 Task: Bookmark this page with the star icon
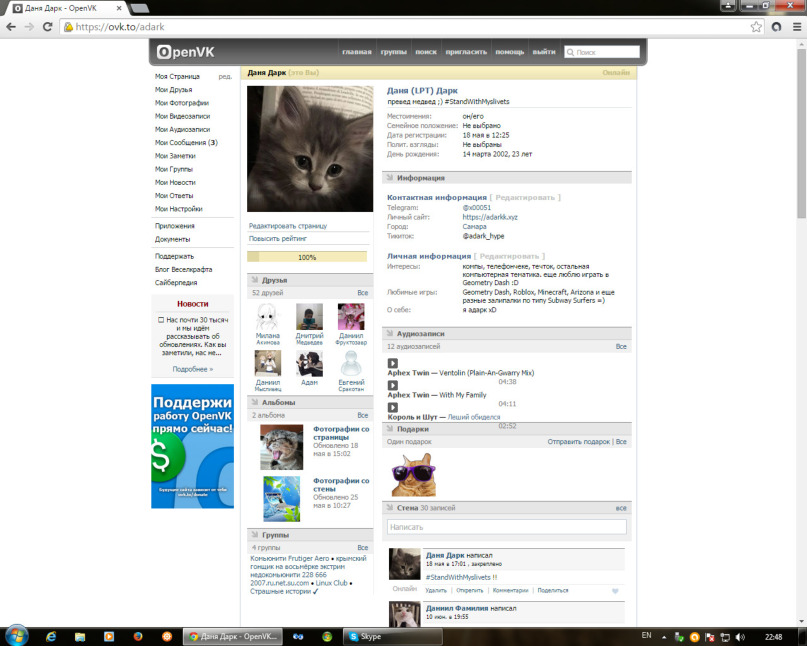[756, 27]
